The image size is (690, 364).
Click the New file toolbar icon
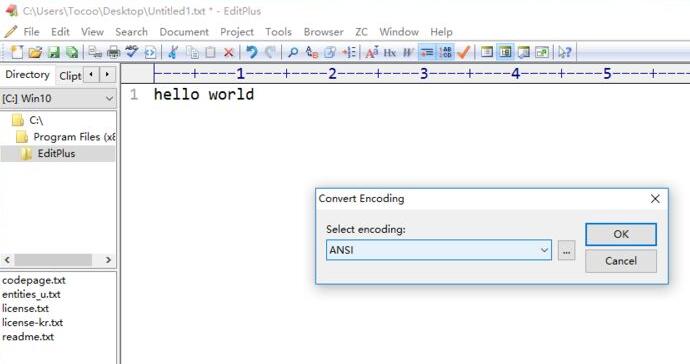click(x=17, y=52)
